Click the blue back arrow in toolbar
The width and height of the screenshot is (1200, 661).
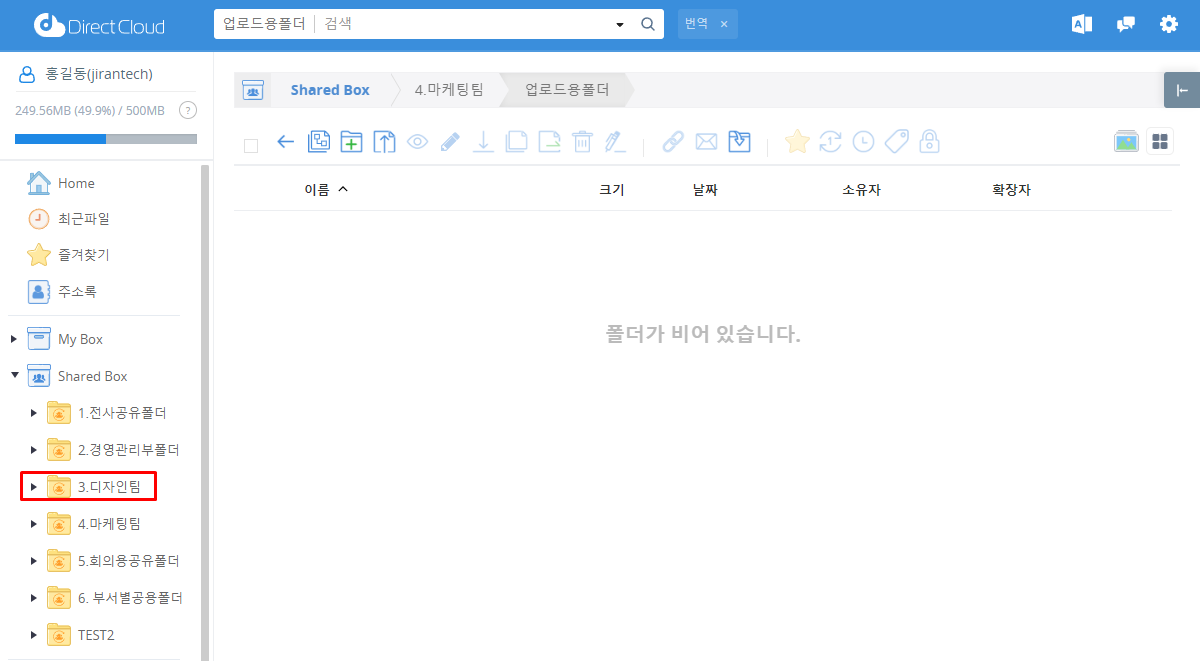[285, 142]
